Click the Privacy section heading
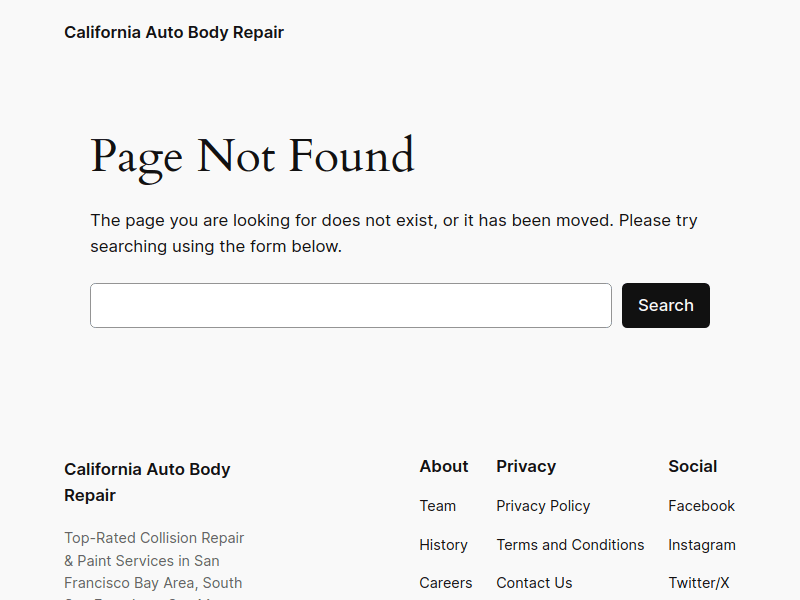The image size is (800, 600). pyautogui.click(x=526, y=466)
